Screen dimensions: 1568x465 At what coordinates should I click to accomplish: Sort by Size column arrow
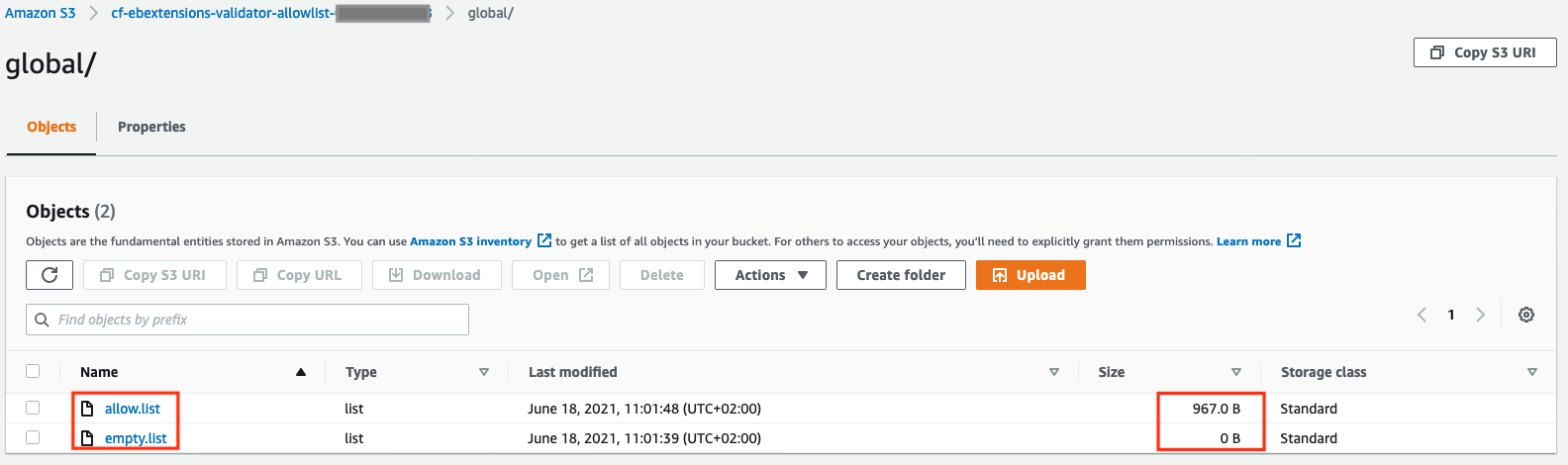1235,372
